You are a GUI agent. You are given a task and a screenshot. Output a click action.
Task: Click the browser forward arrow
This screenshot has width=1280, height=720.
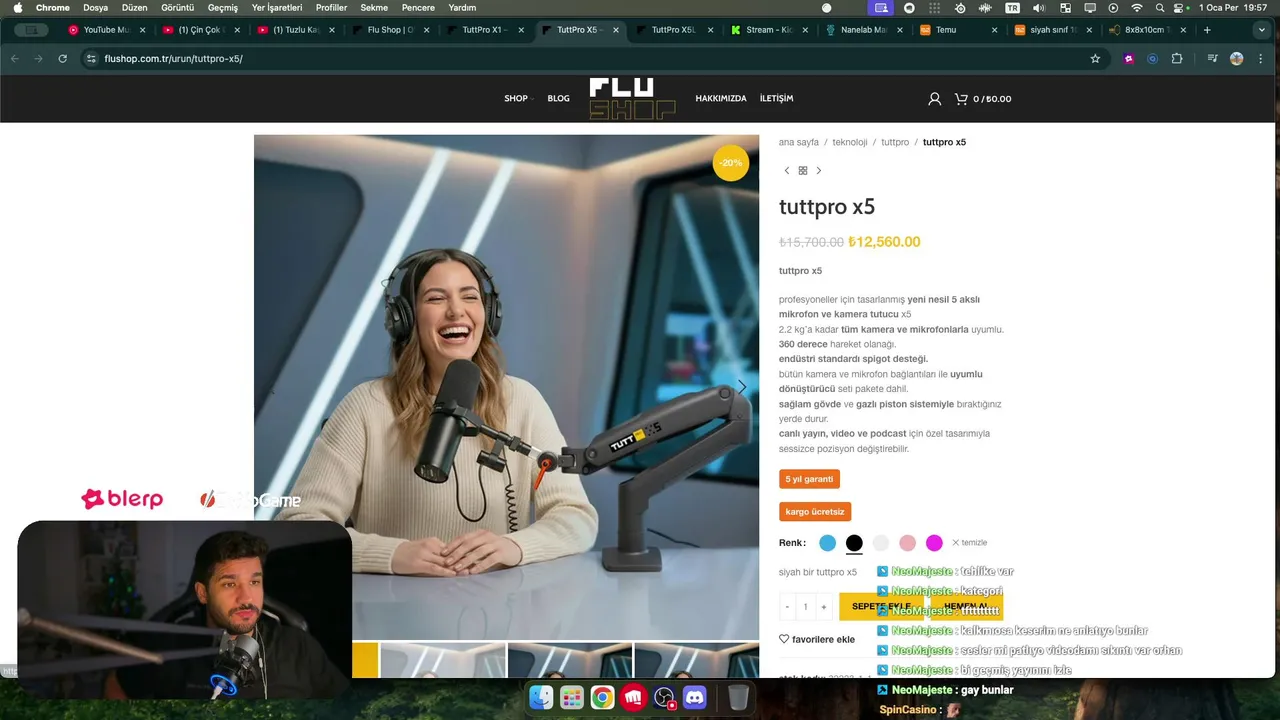point(38,59)
